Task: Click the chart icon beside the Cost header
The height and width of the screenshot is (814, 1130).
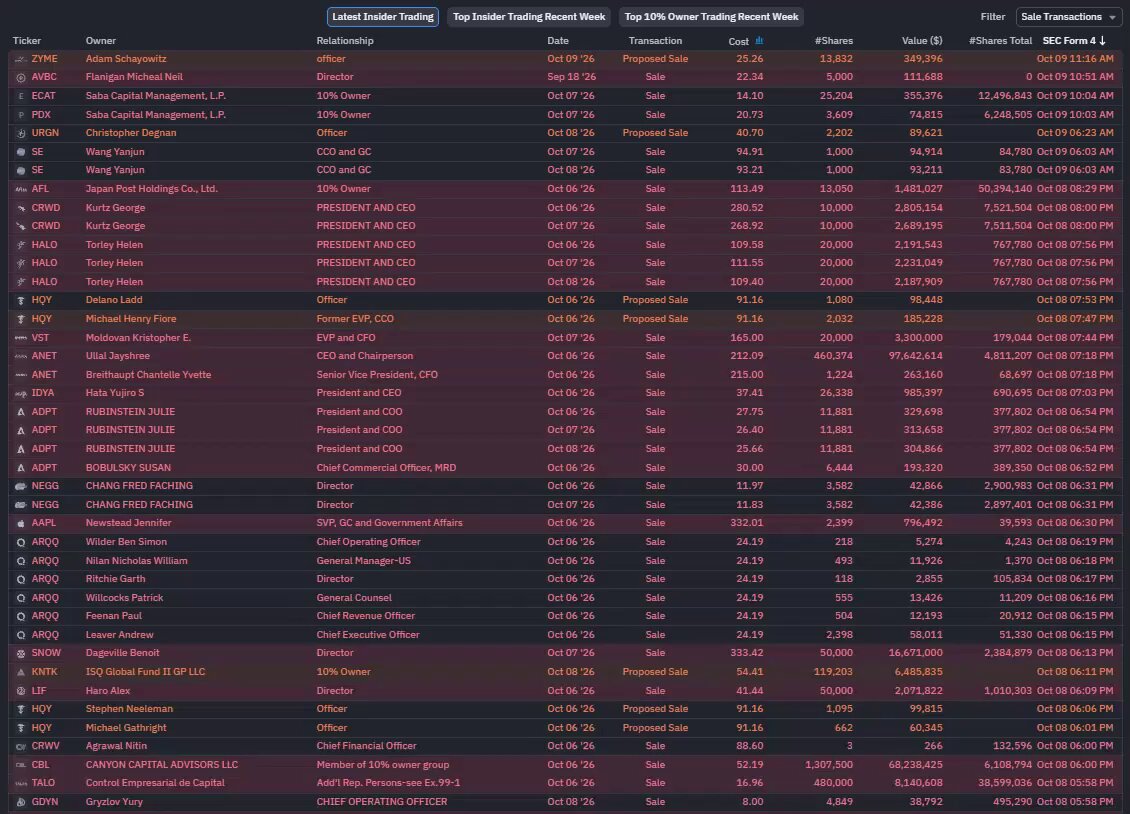Action: [759, 41]
